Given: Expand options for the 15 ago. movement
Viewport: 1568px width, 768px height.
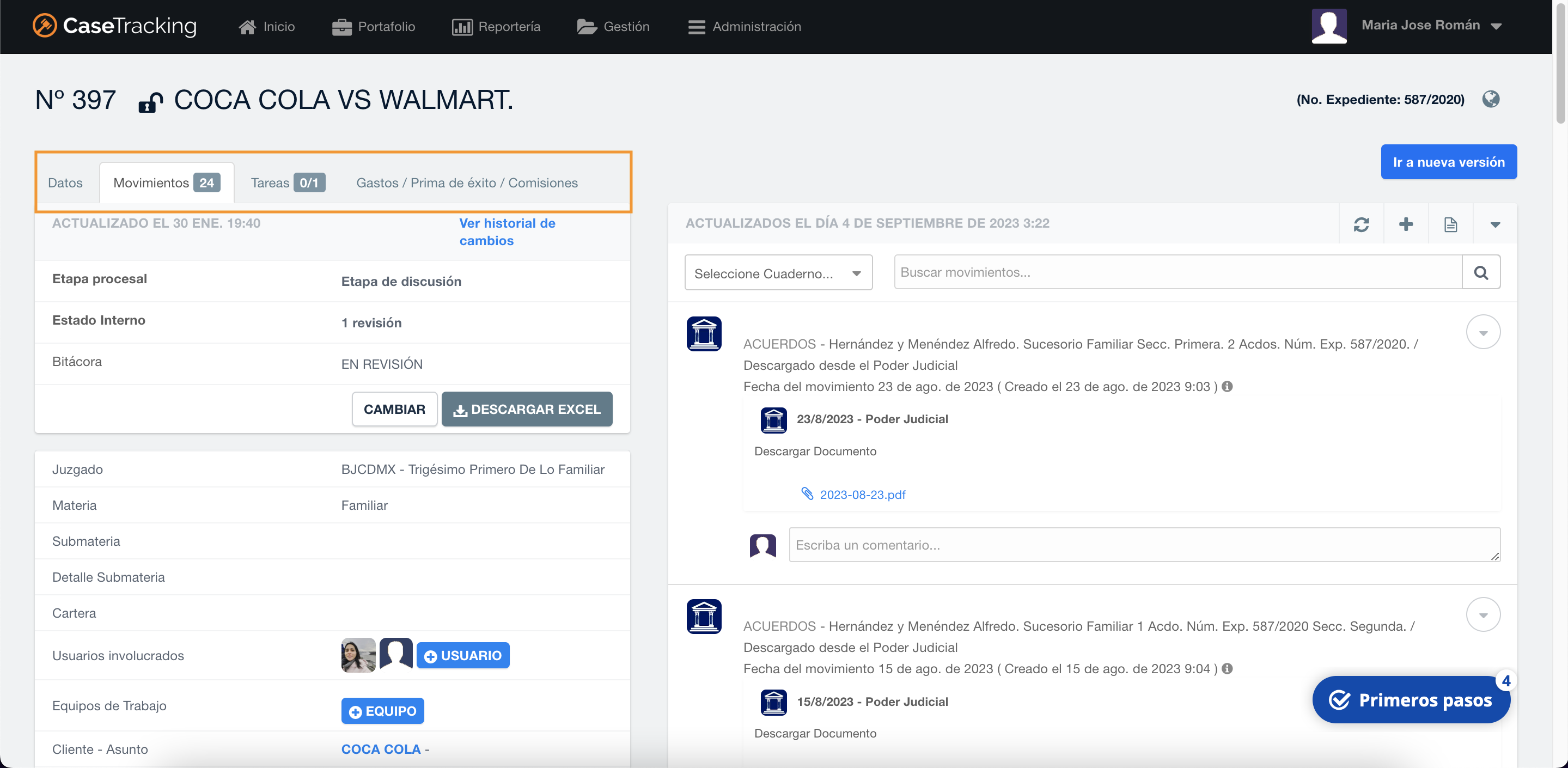Looking at the screenshot, I should click(x=1484, y=614).
